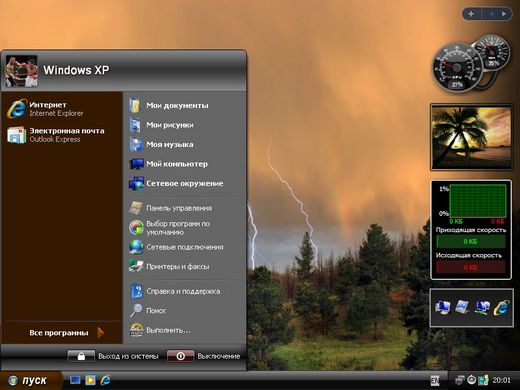Launch media player from quick launch
Screen dimensions: 520x390
[90, 380]
